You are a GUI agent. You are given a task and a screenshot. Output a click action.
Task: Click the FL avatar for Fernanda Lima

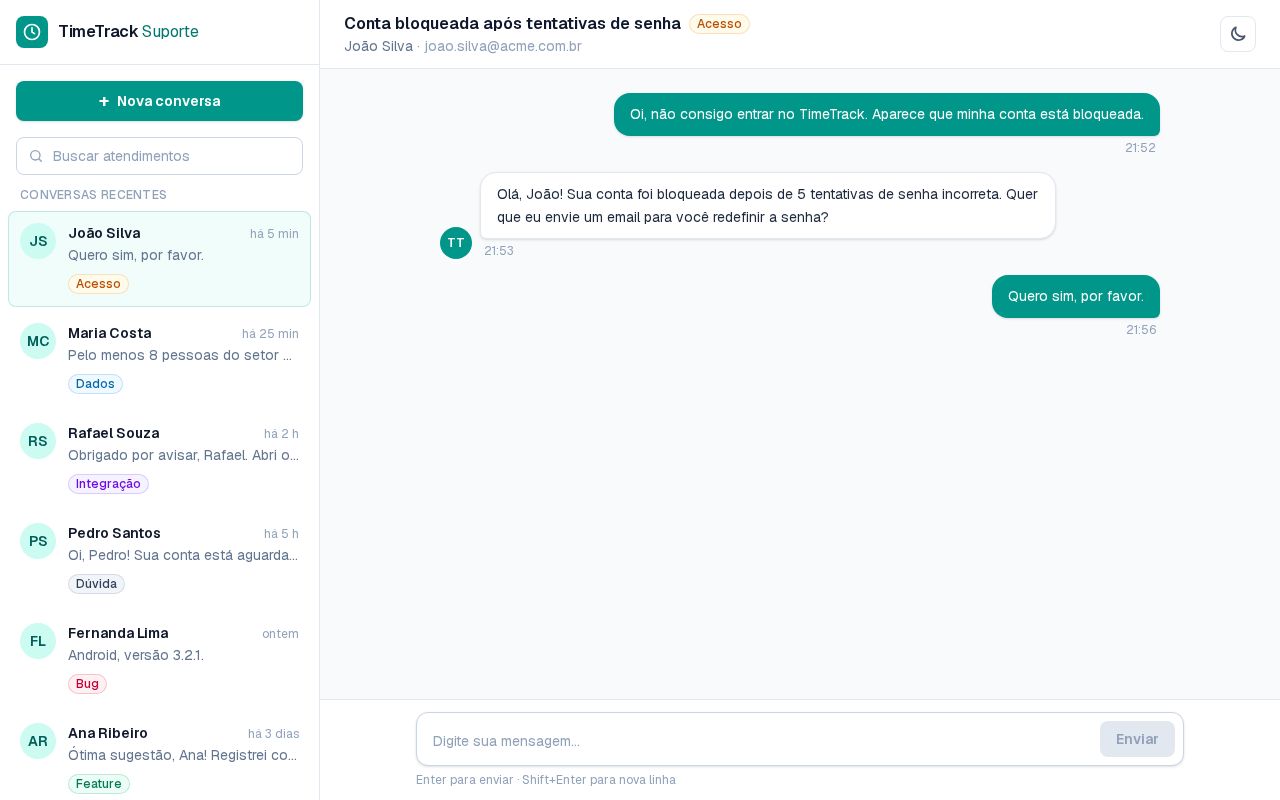pos(38,641)
